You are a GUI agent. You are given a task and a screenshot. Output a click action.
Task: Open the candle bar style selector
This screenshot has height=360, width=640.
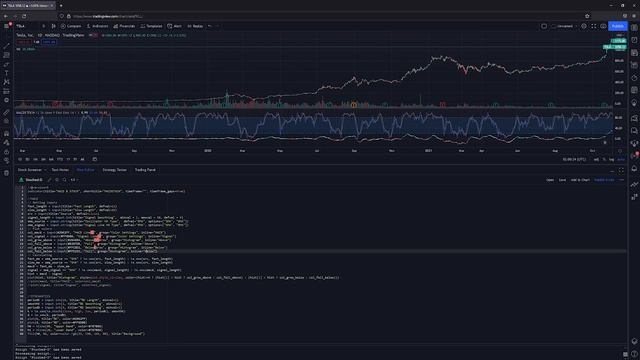[53, 26]
